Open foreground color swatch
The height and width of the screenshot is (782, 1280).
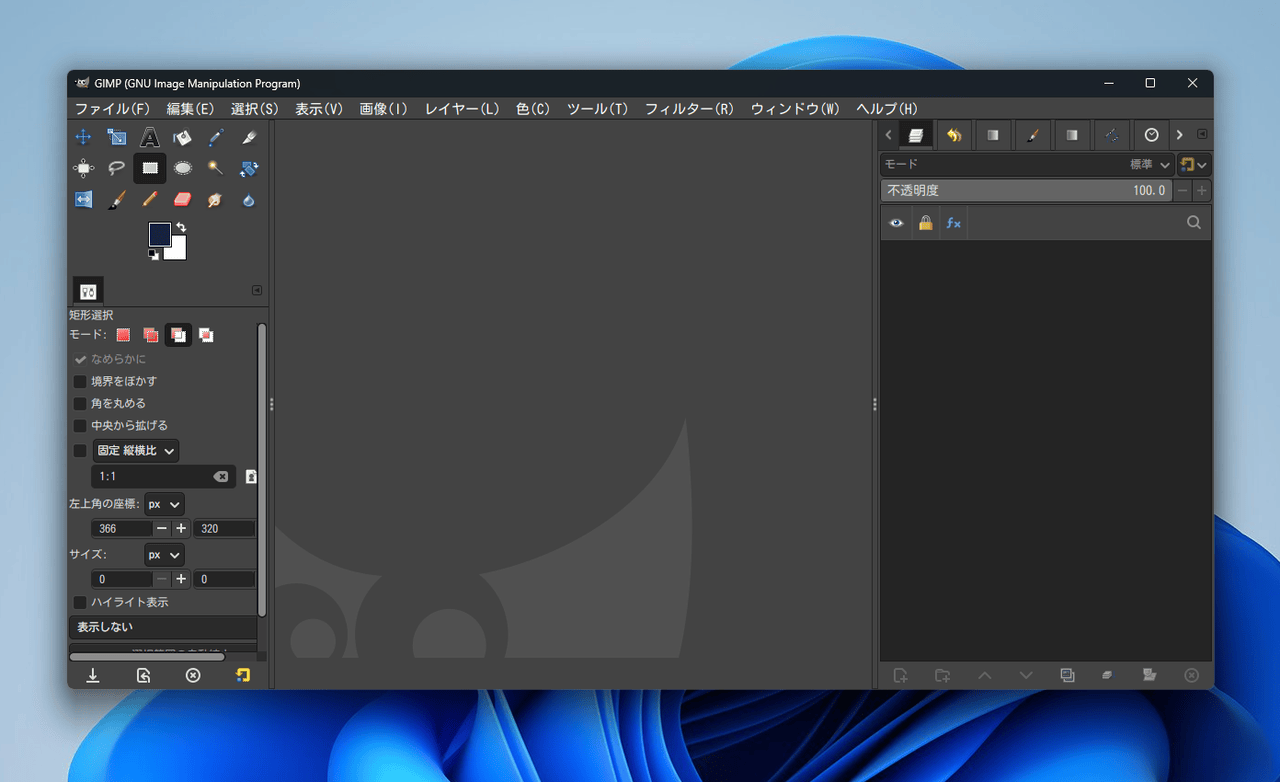tap(159, 234)
